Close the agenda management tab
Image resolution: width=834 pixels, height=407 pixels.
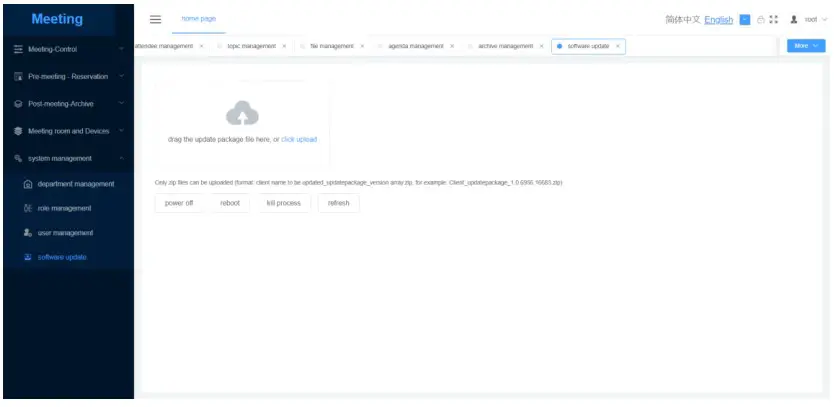click(x=452, y=46)
